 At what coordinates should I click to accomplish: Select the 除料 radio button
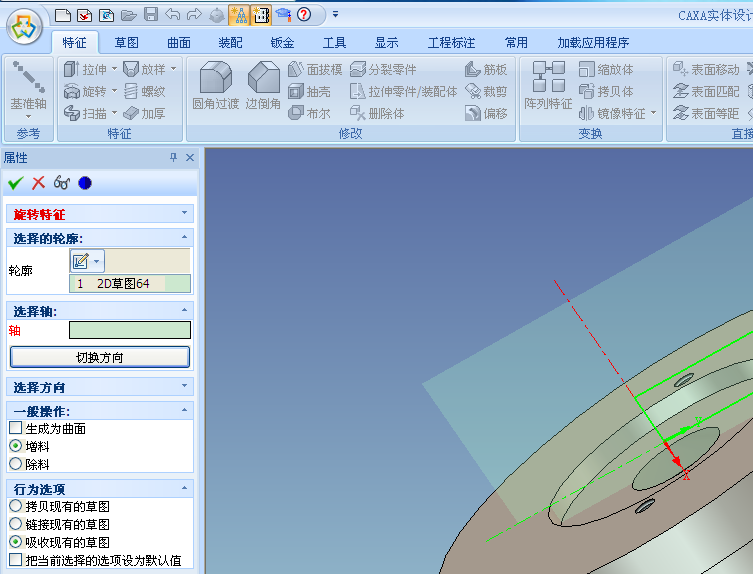[x=15, y=464]
